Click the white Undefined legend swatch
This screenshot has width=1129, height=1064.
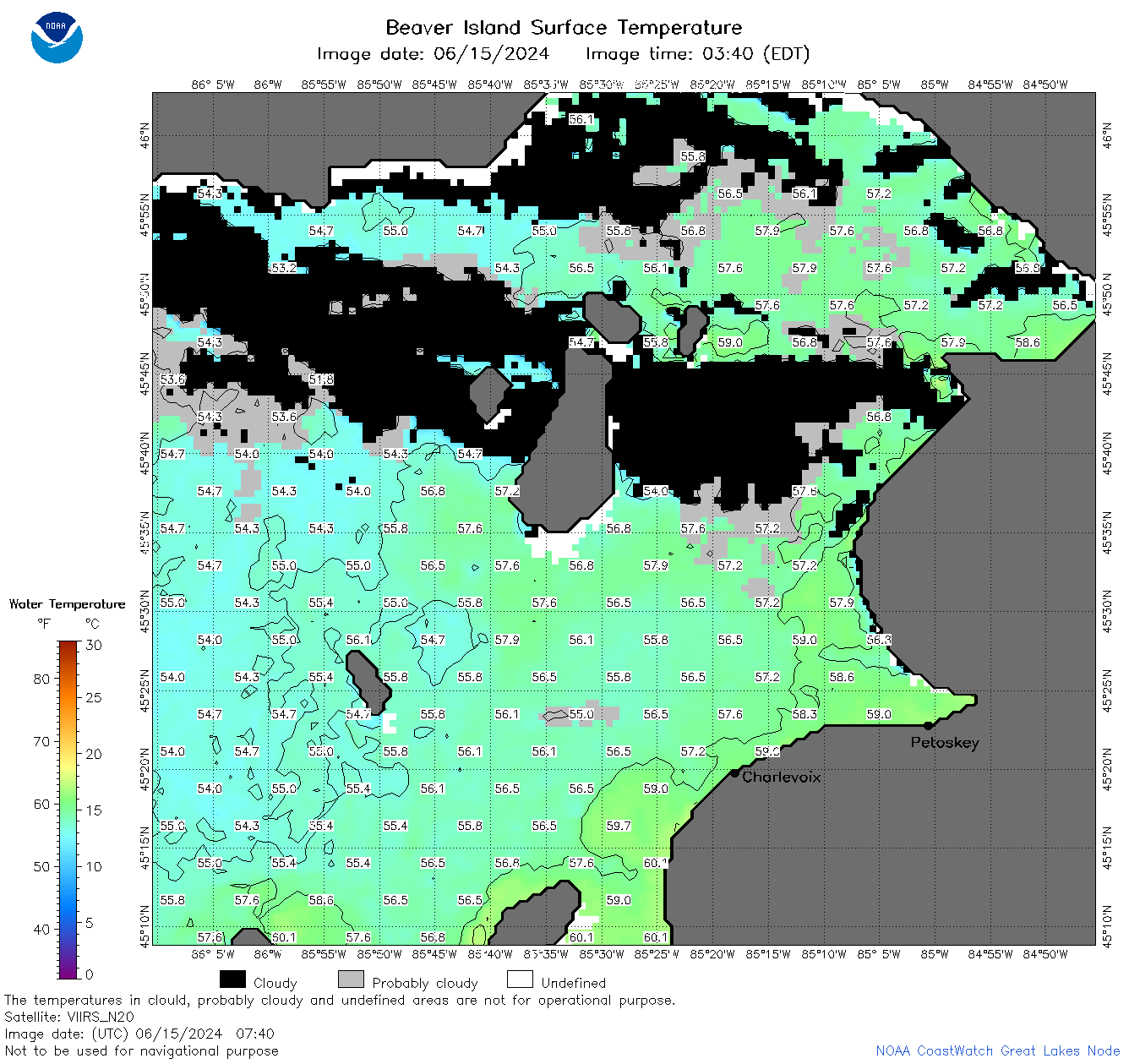coord(520,979)
